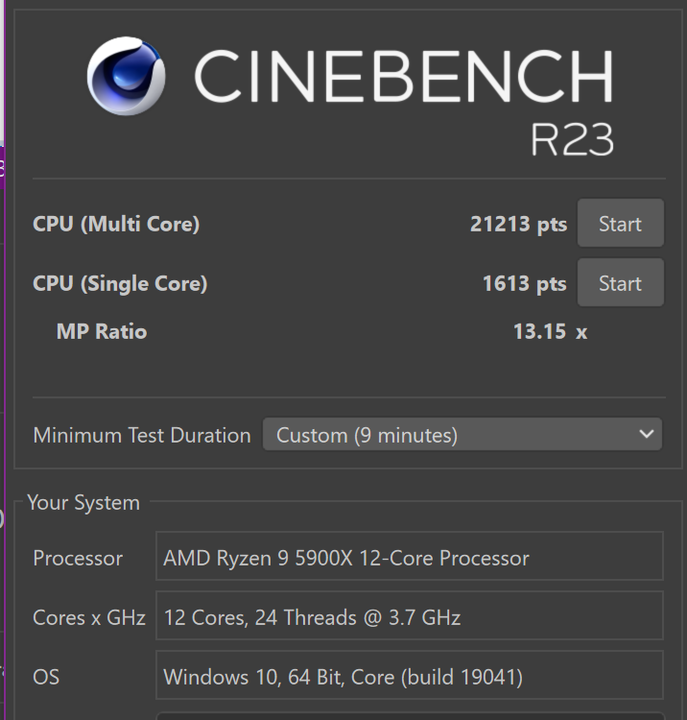This screenshot has width=687, height=720.
Task: Click the Minimum Test Duration label
Action: [142, 435]
